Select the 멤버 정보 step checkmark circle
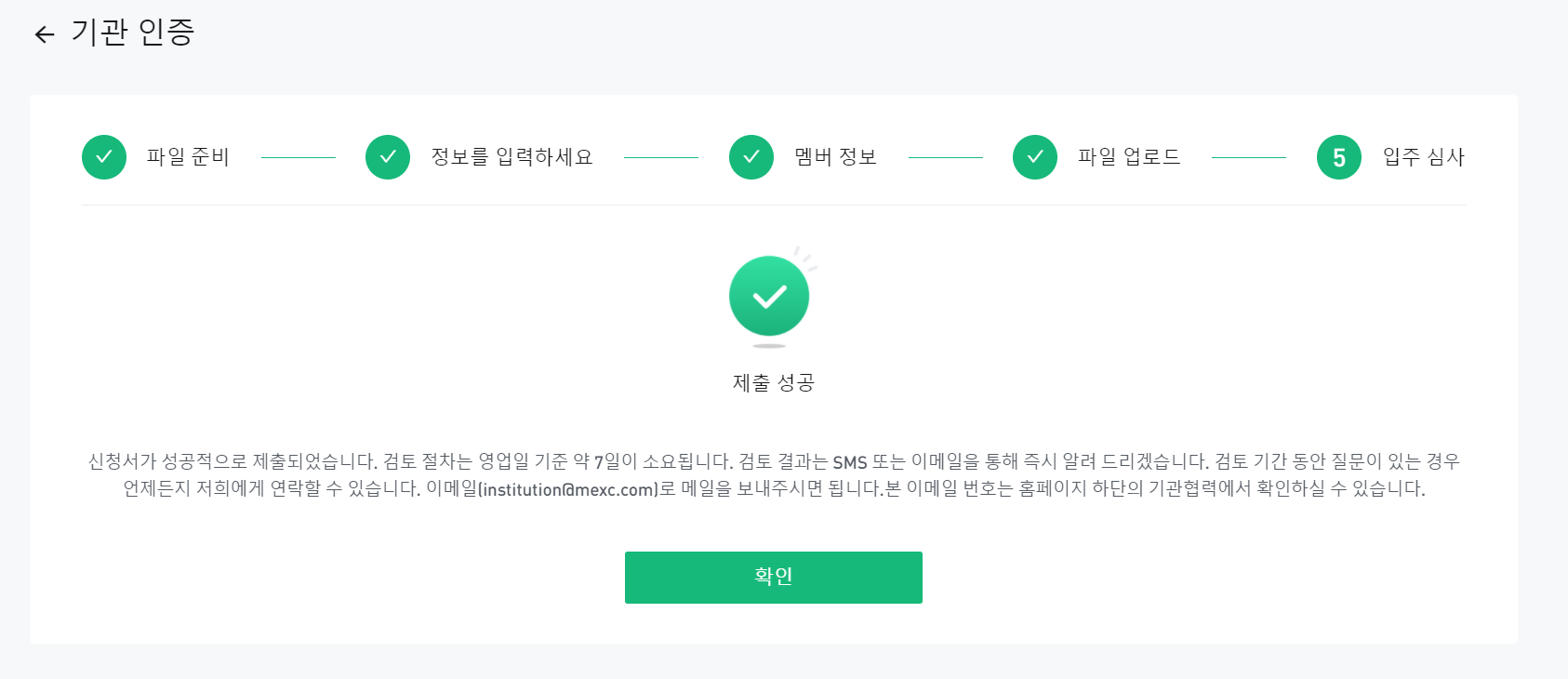This screenshot has height=679, width=1568. [751, 157]
